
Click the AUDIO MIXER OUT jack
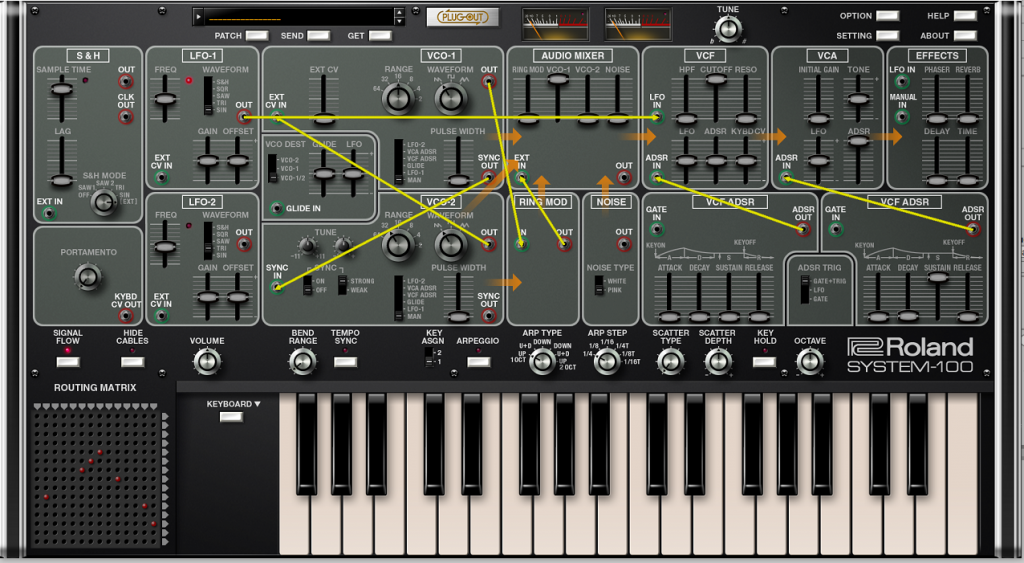(624, 178)
